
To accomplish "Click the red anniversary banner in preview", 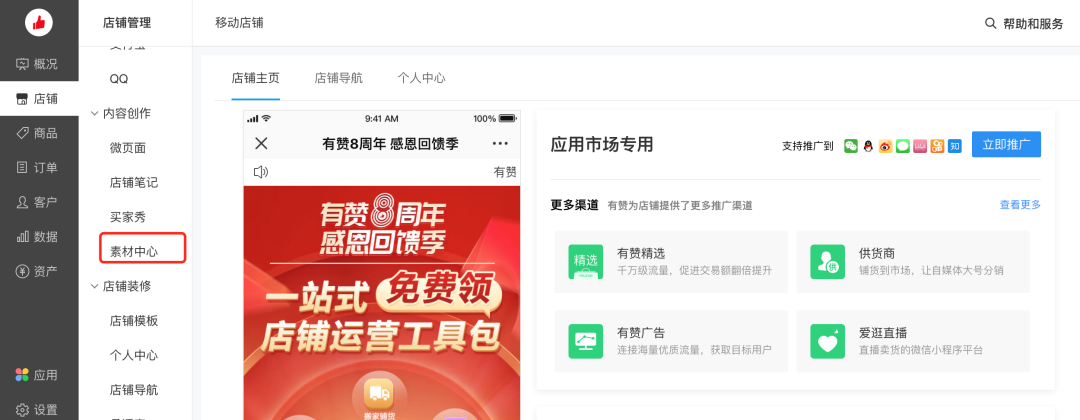I will [382, 303].
